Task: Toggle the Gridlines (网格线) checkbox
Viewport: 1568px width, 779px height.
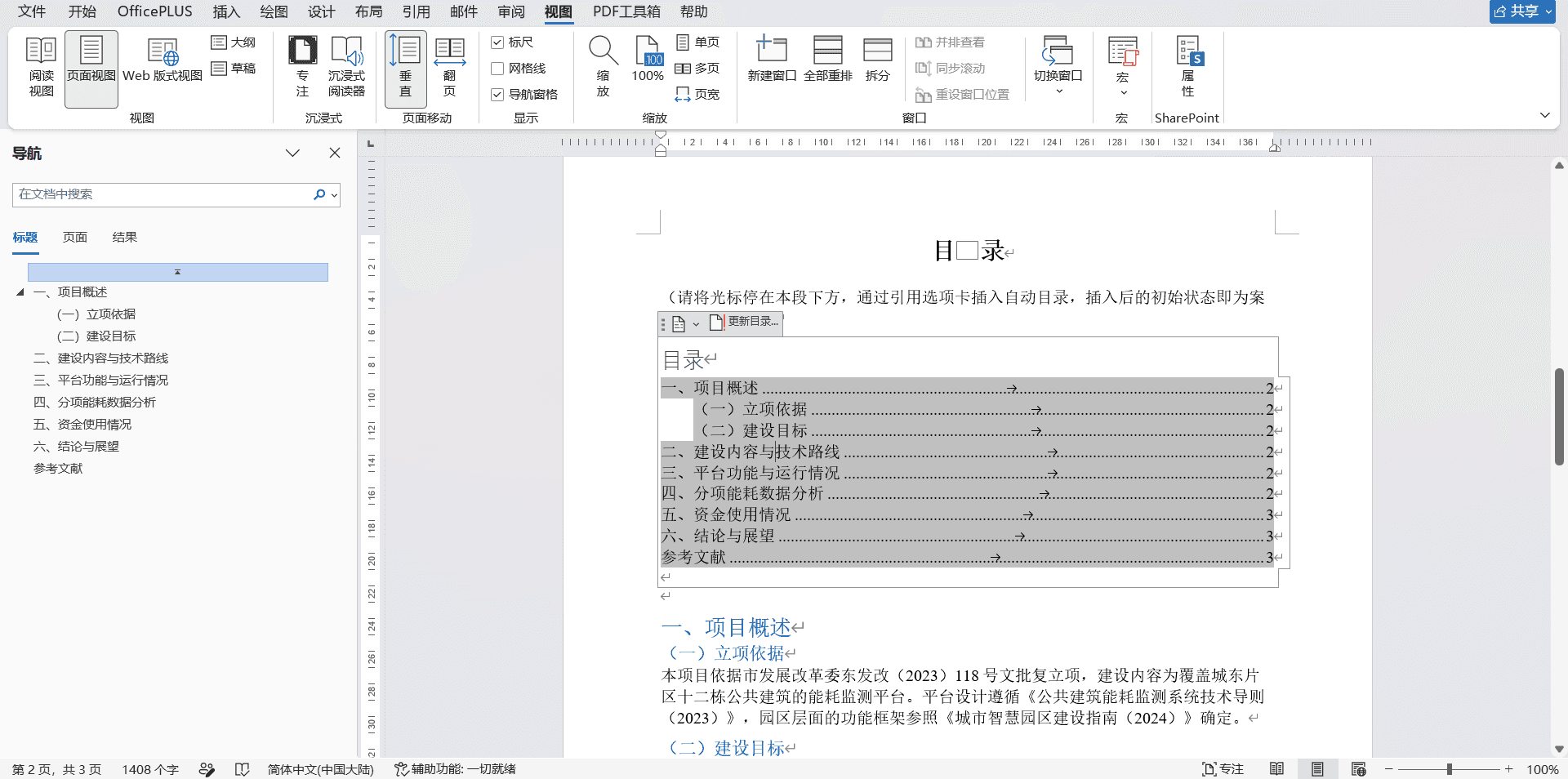Action: tap(519, 69)
